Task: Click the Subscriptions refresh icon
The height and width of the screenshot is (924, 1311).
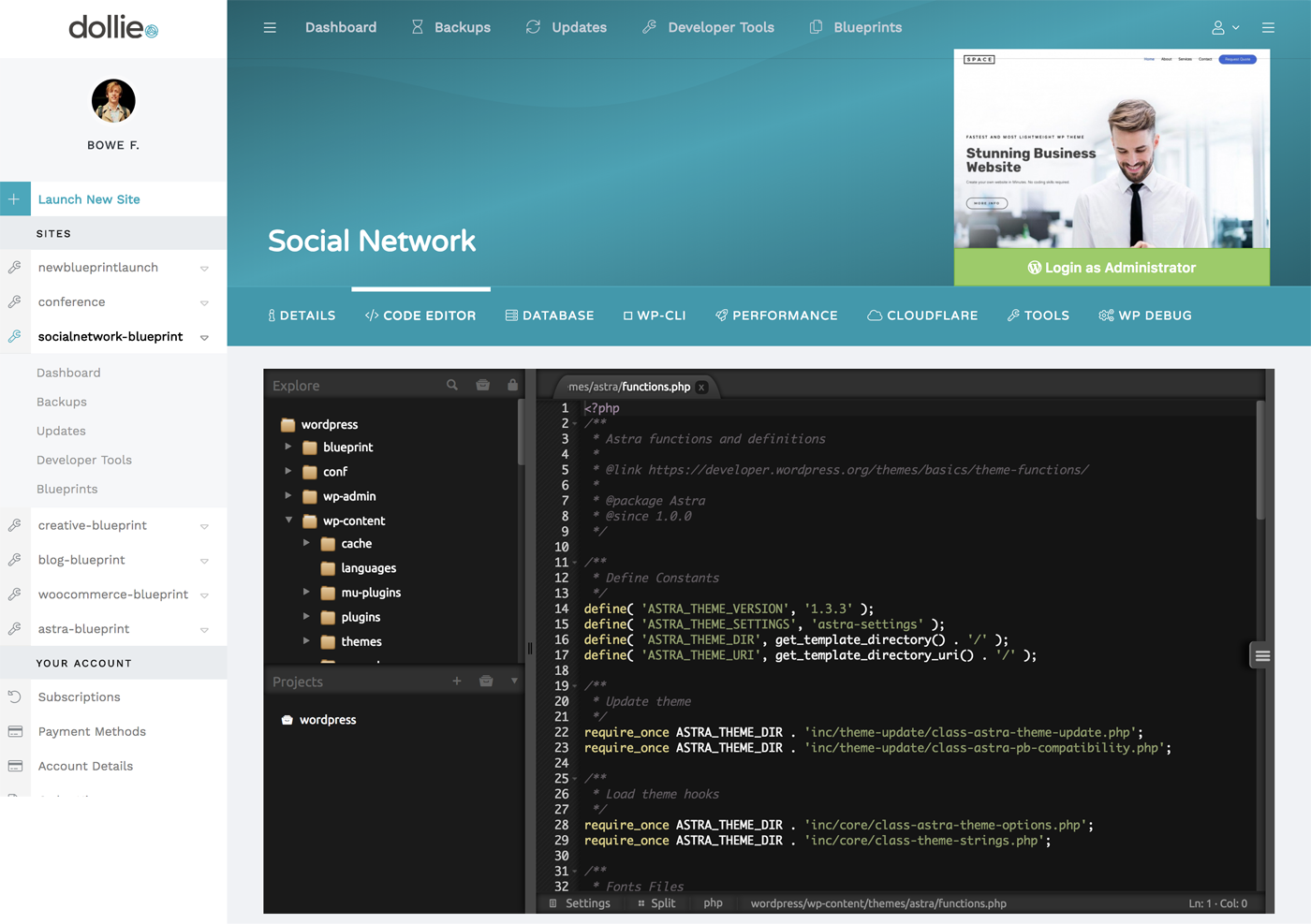Action: tap(15, 697)
